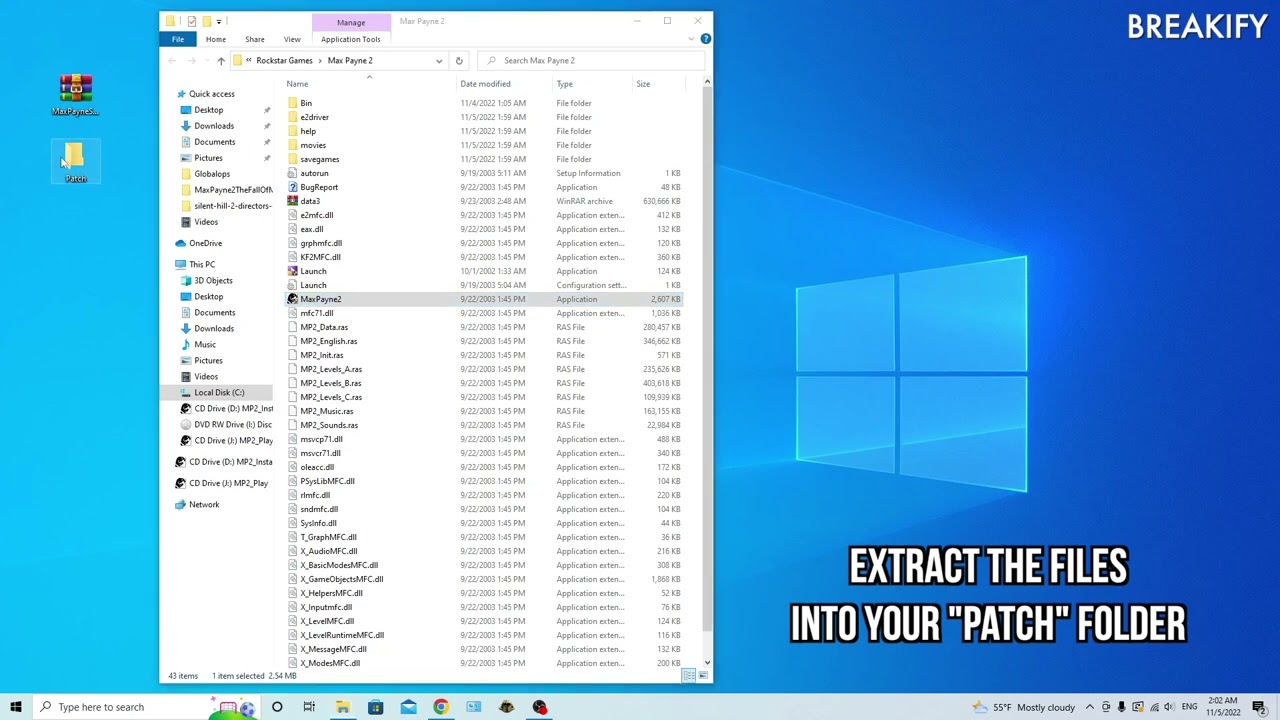This screenshot has height=720, width=1280.
Task: Open Globalops folder in Quick access
Action: 212,174
